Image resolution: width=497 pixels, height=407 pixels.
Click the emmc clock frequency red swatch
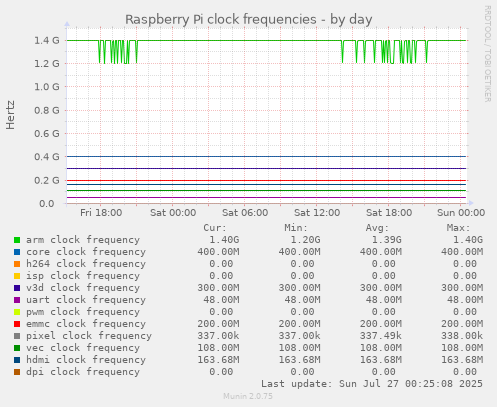pyautogui.click(x=17, y=324)
